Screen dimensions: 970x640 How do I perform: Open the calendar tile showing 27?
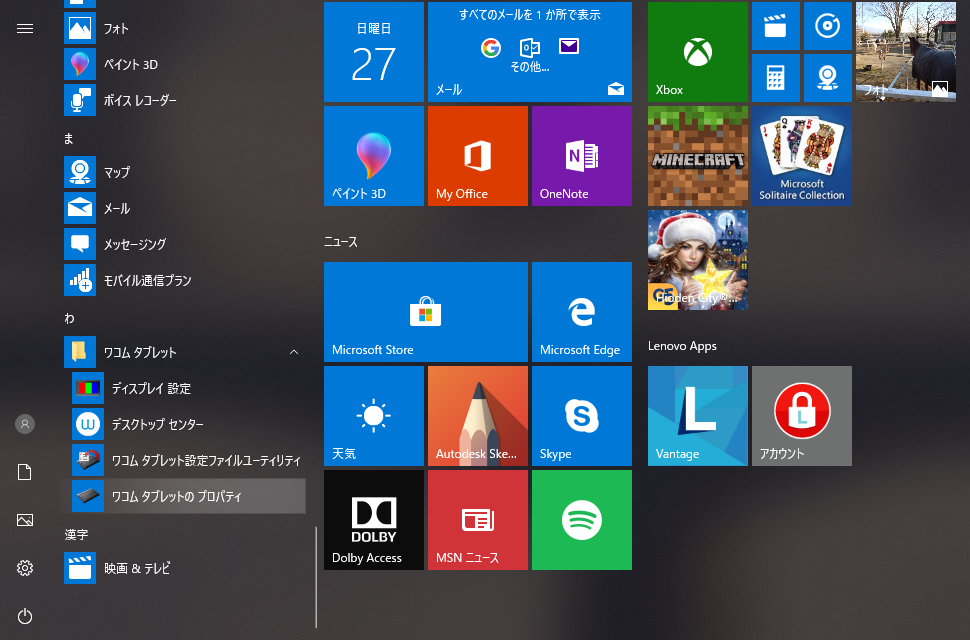click(374, 52)
